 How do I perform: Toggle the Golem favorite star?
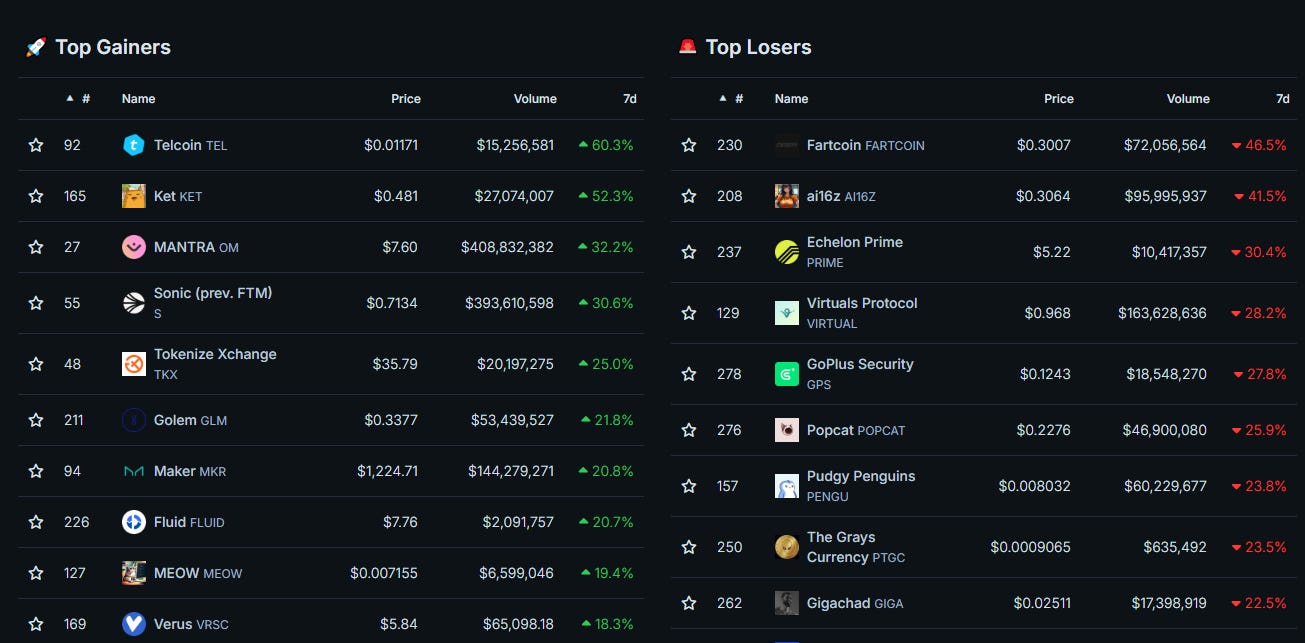[x=36, y=420]
